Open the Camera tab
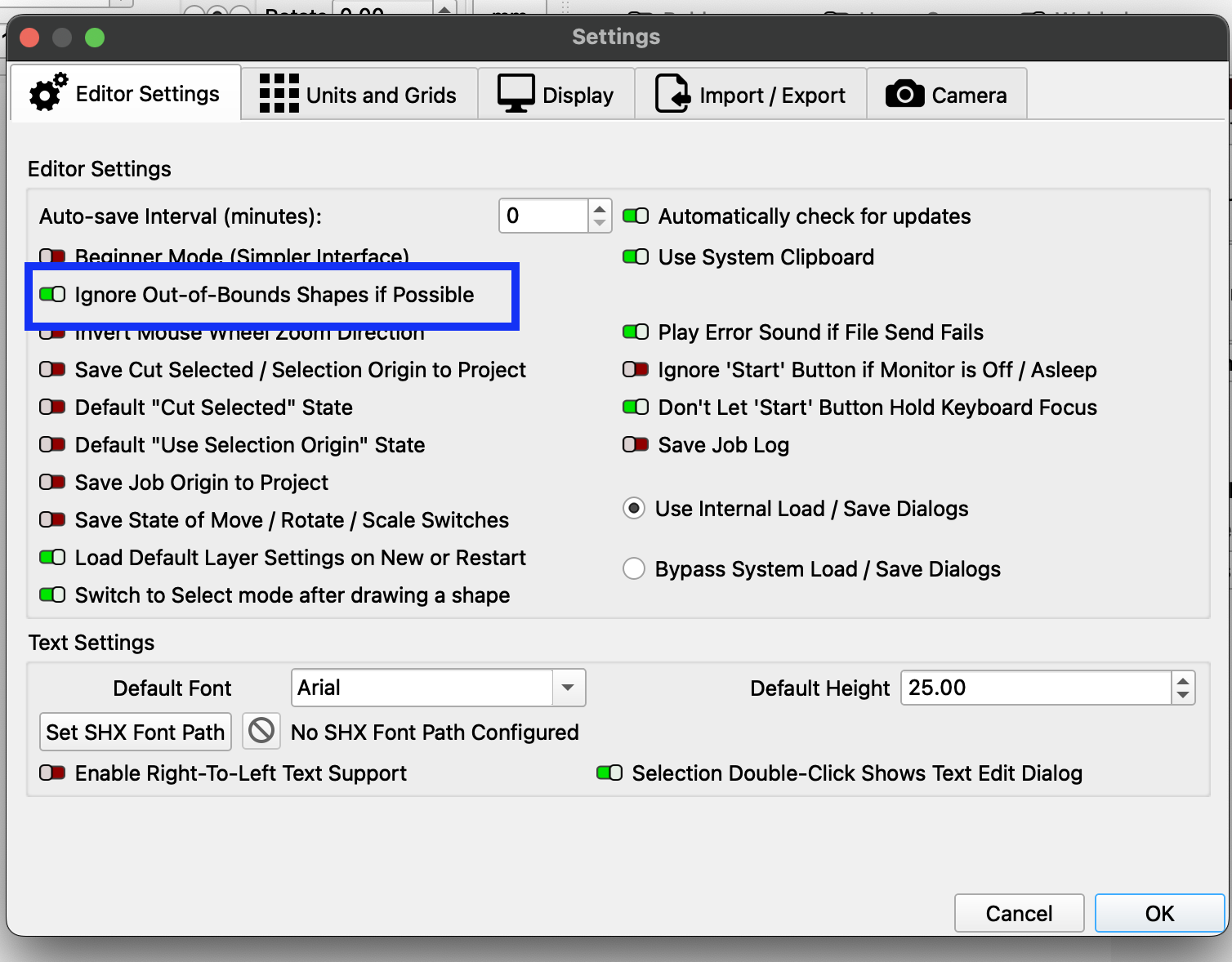Screen dimensions: 1232x962 tap(946, 95)
